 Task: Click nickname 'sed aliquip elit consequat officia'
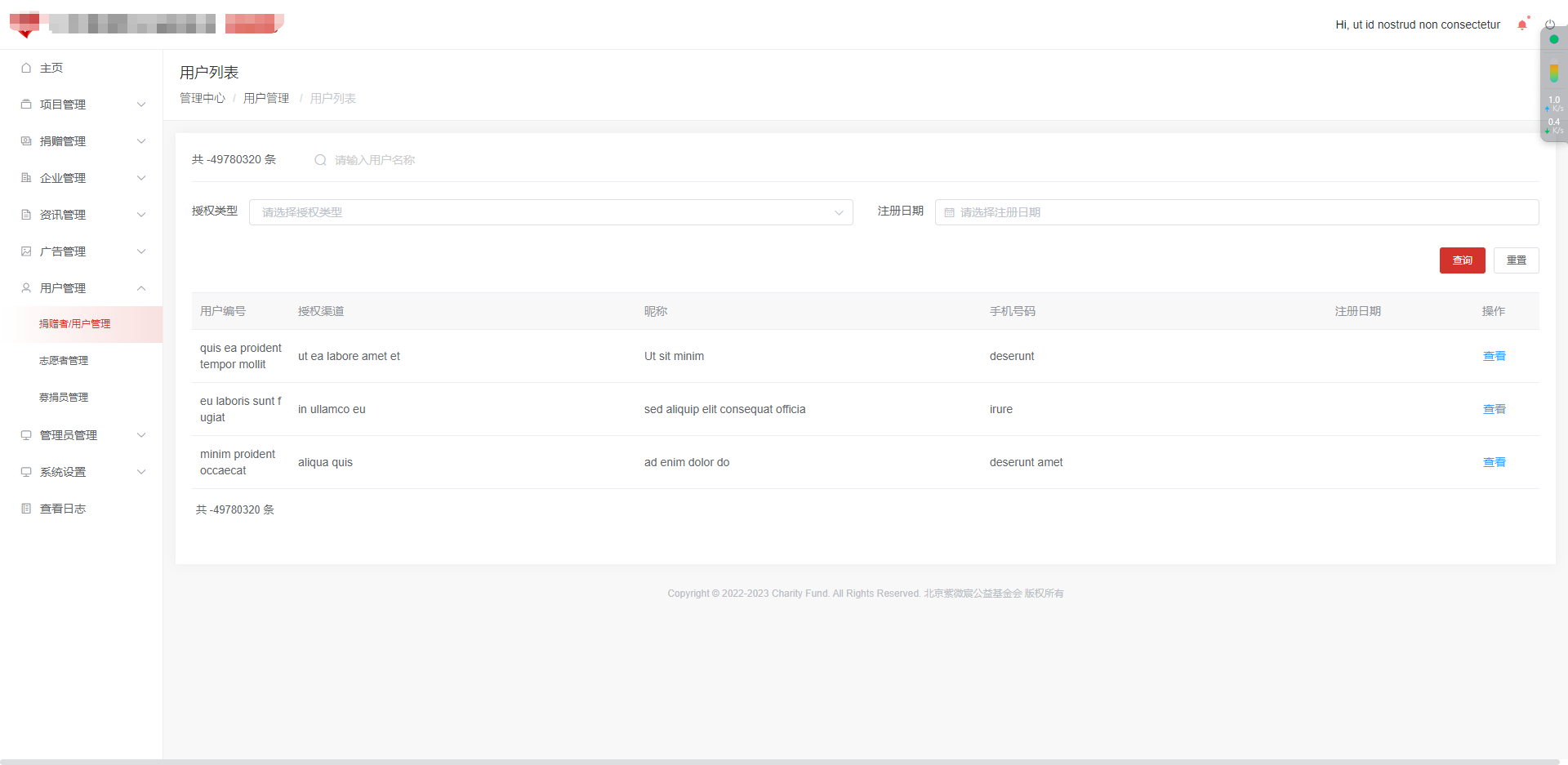pyautogui.click(x=724, y=409)
